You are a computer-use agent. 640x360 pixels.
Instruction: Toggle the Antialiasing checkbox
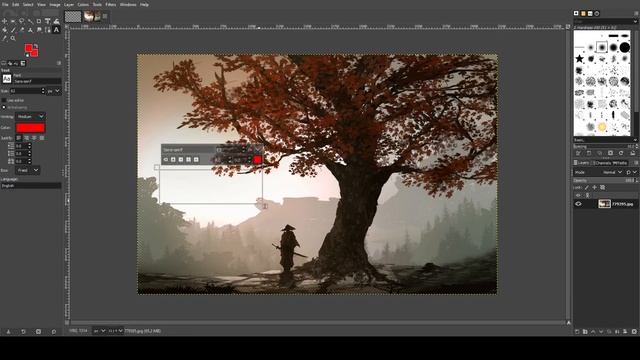(4, 107)
